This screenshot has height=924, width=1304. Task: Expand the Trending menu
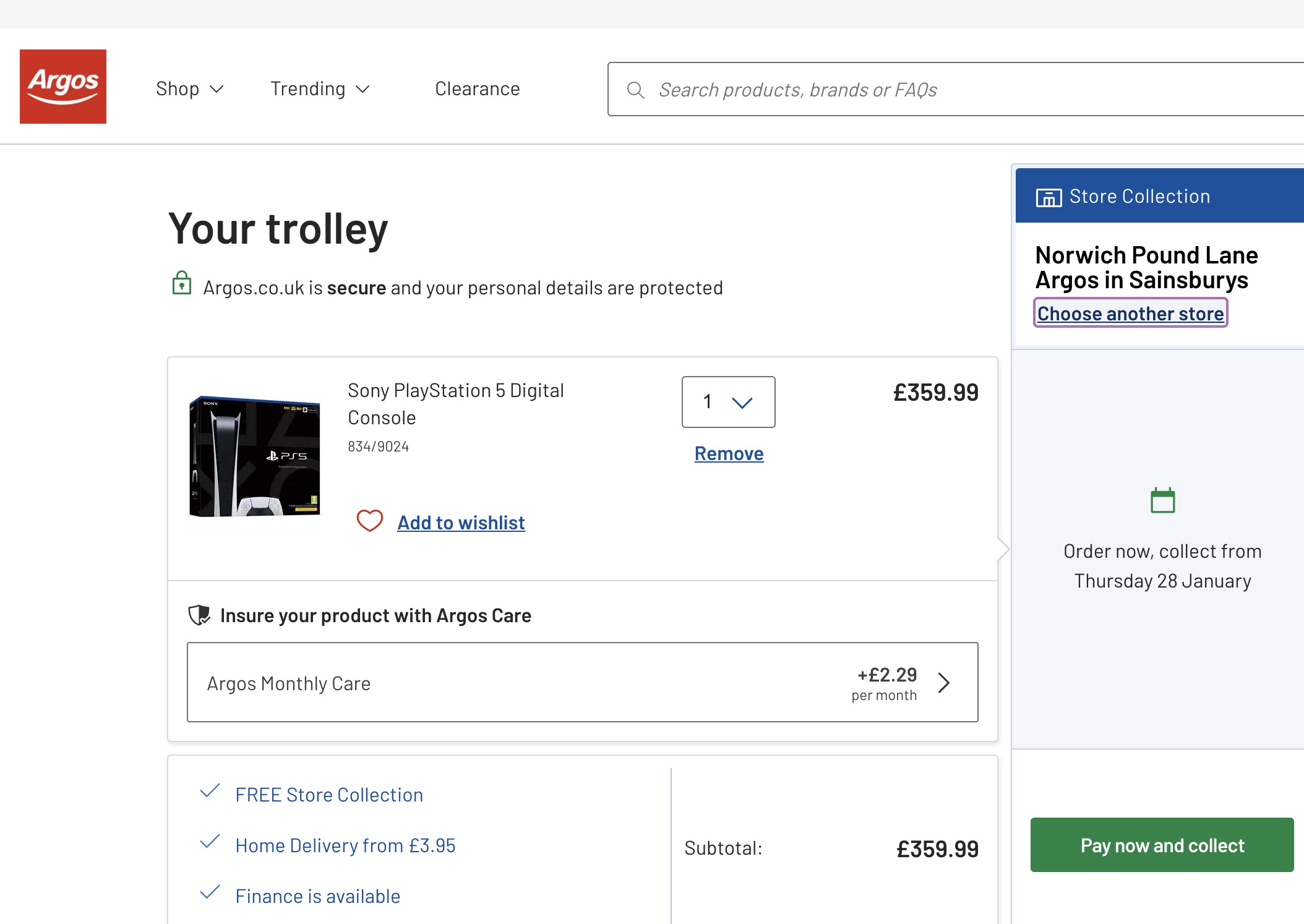point(320,89)
